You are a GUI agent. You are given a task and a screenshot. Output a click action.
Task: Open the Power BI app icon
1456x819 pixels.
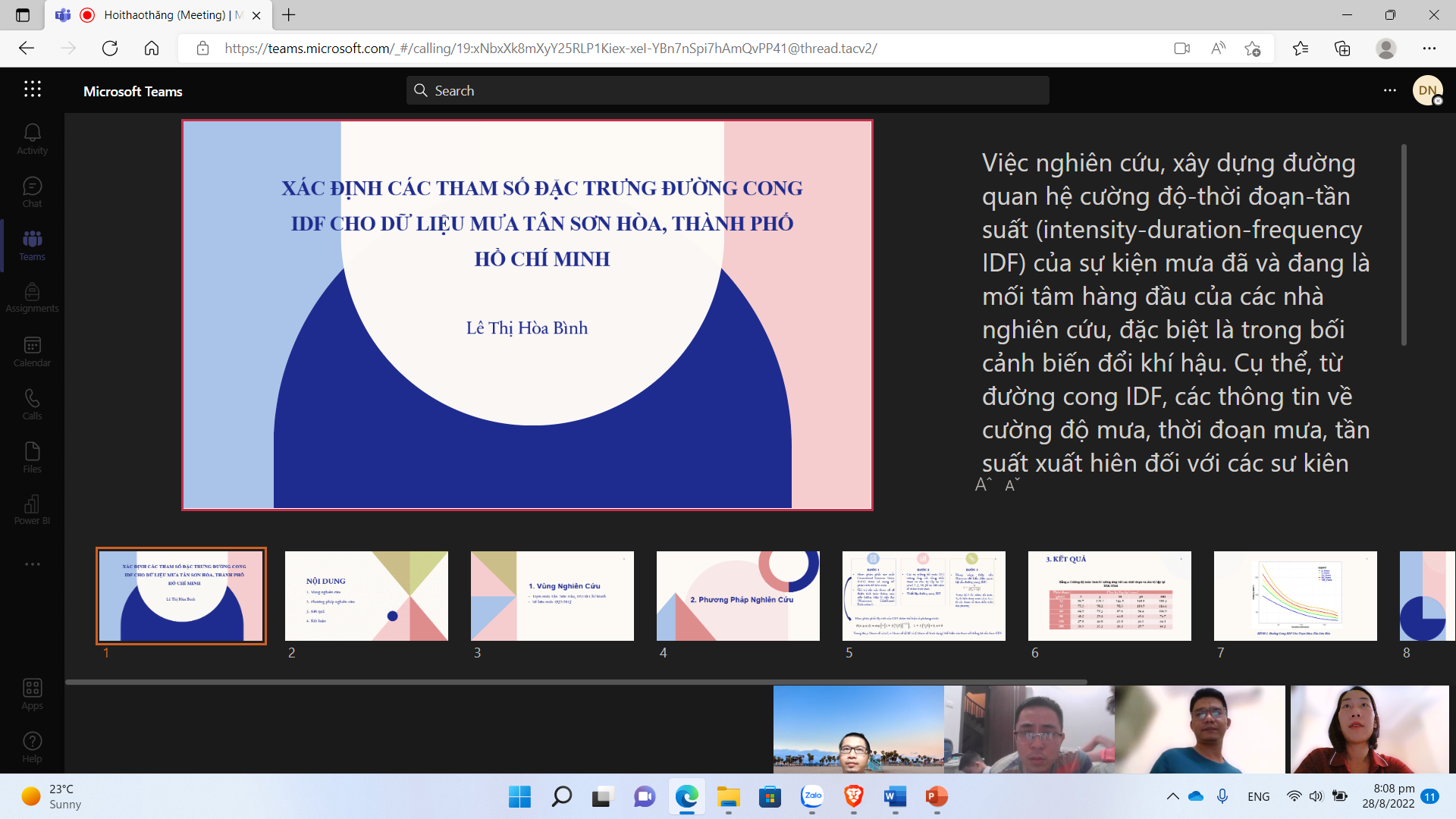click(32, 510)
